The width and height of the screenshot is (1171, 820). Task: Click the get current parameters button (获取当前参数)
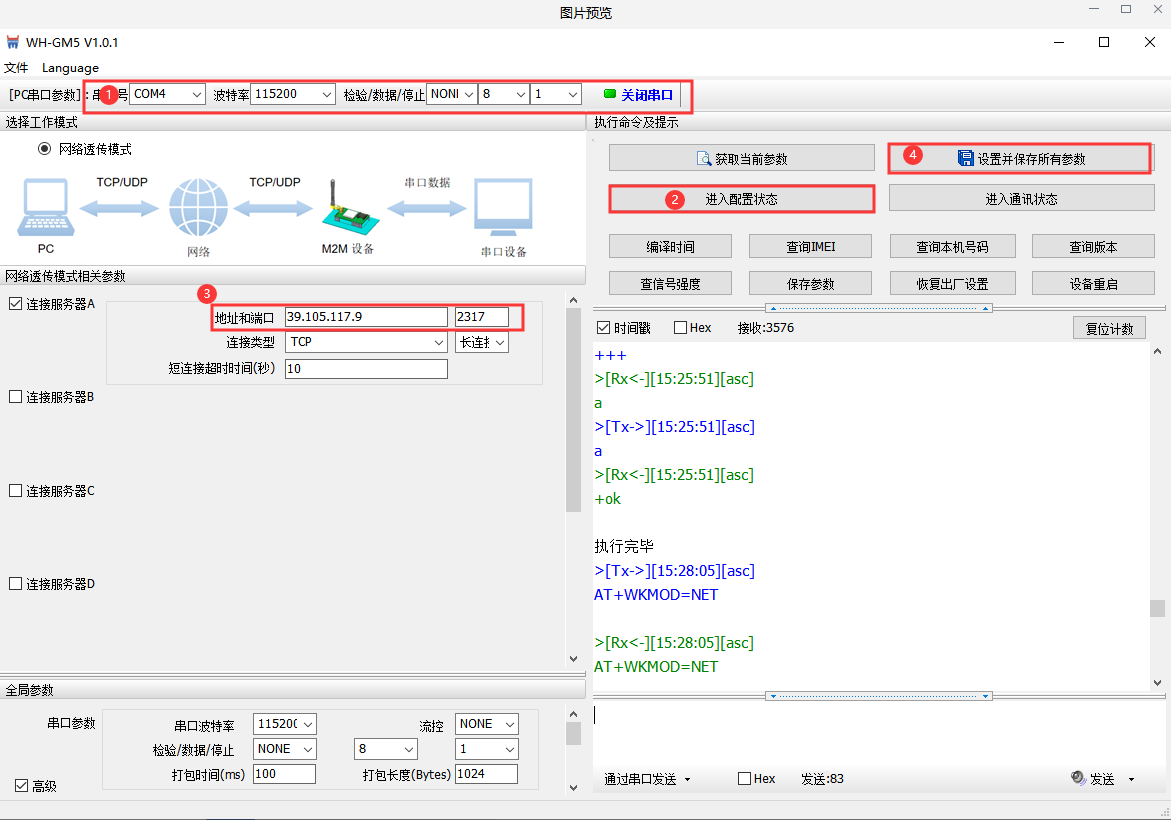click(x=741, y=158)
